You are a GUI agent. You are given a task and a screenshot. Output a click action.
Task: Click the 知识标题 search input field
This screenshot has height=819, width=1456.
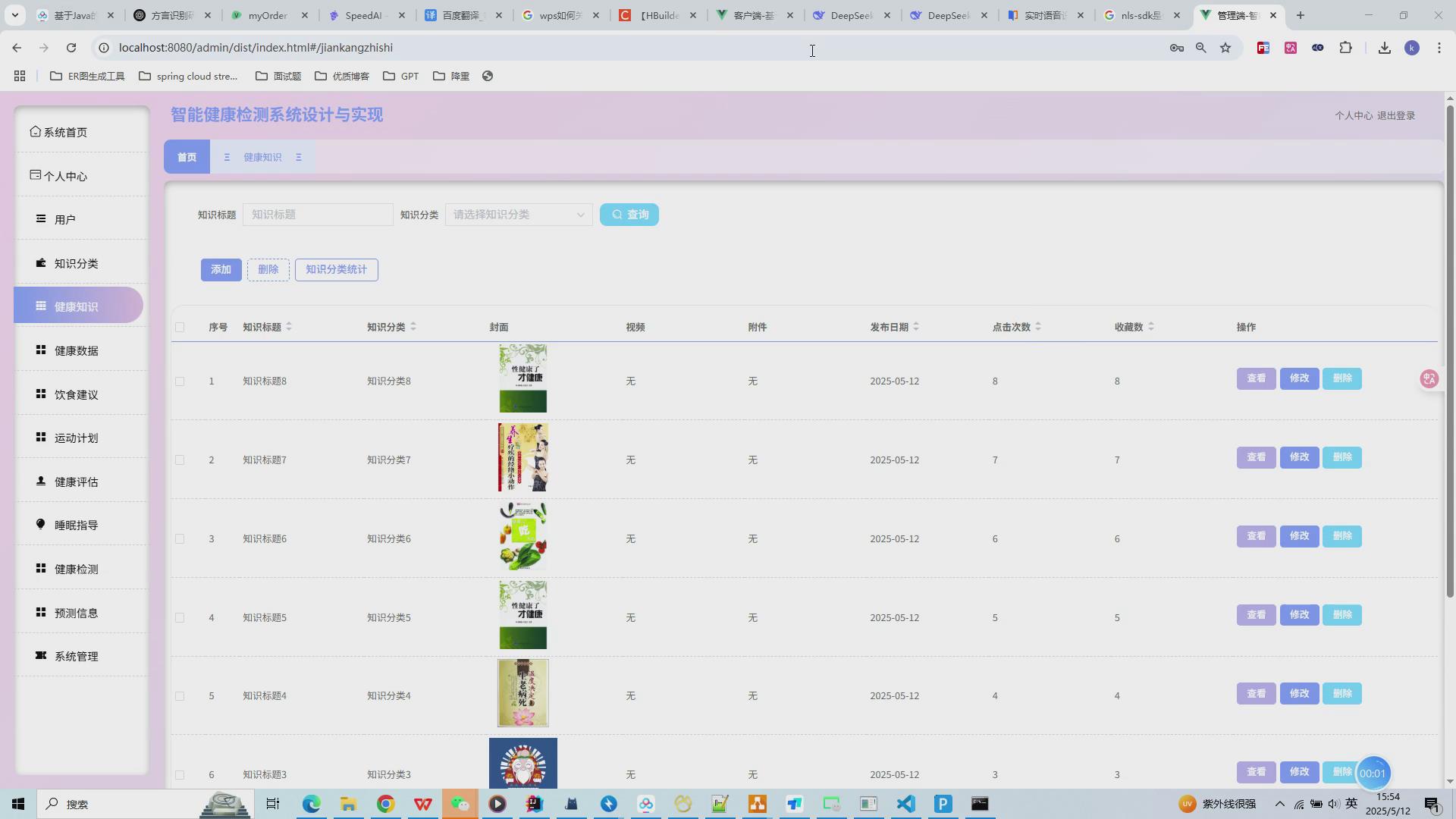tap(318, 215)
